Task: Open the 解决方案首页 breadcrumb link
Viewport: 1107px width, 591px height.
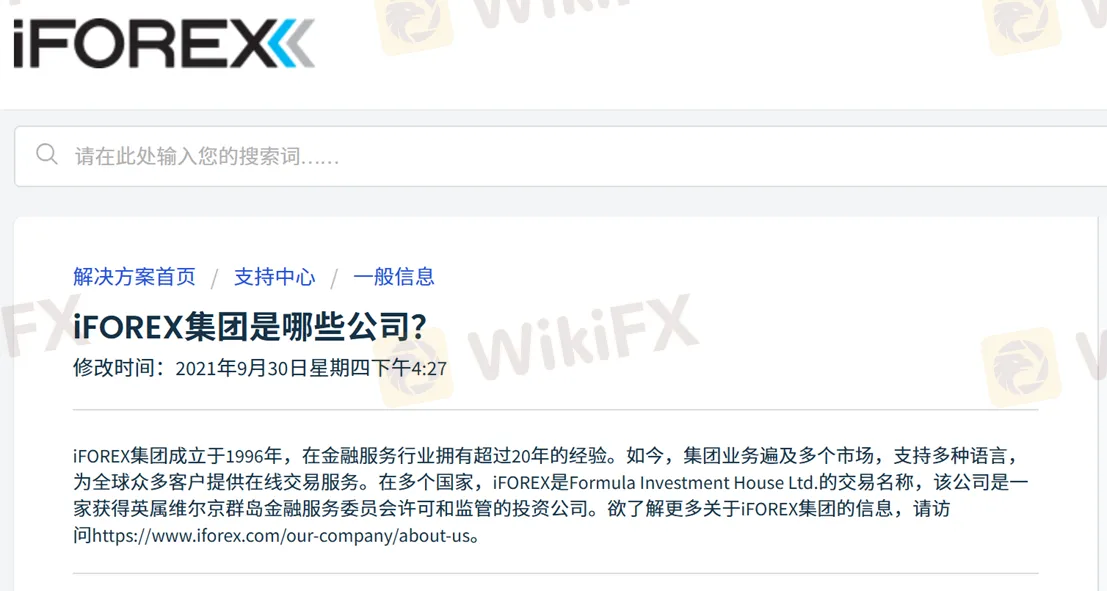Action: pyautogui.click(x=134, y=277)
